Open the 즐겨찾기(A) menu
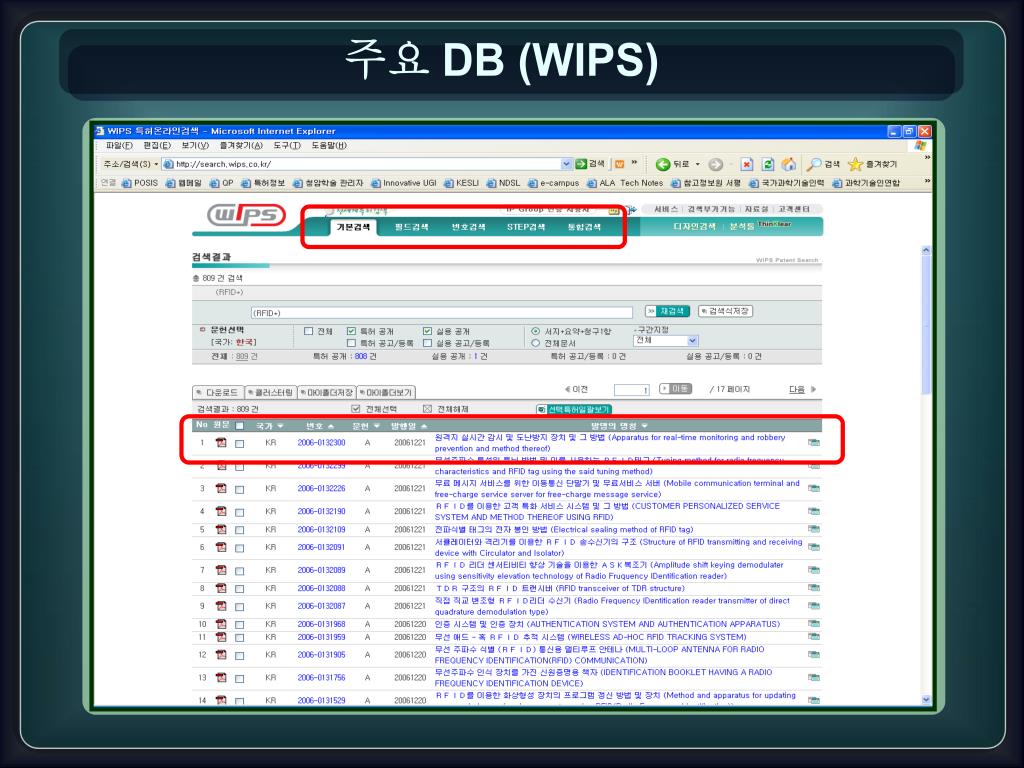 [x=241, y=146]
